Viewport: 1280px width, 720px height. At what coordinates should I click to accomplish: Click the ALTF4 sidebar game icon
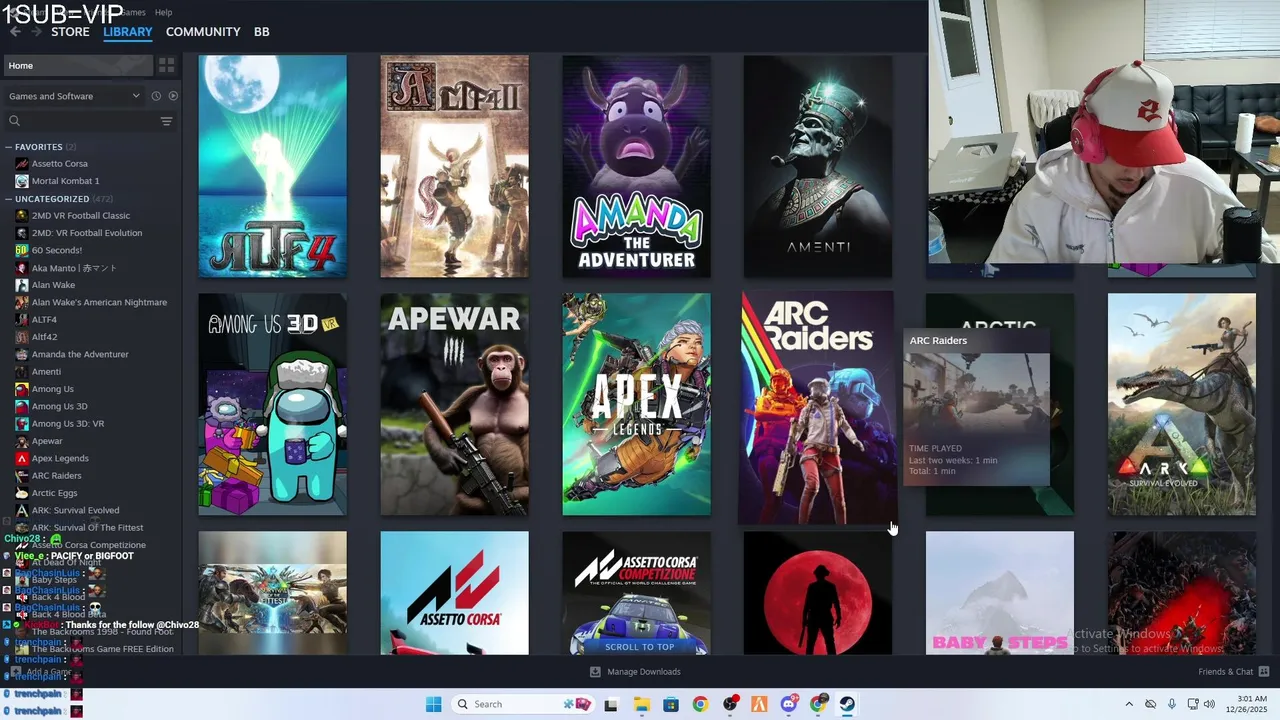(22, 320)
